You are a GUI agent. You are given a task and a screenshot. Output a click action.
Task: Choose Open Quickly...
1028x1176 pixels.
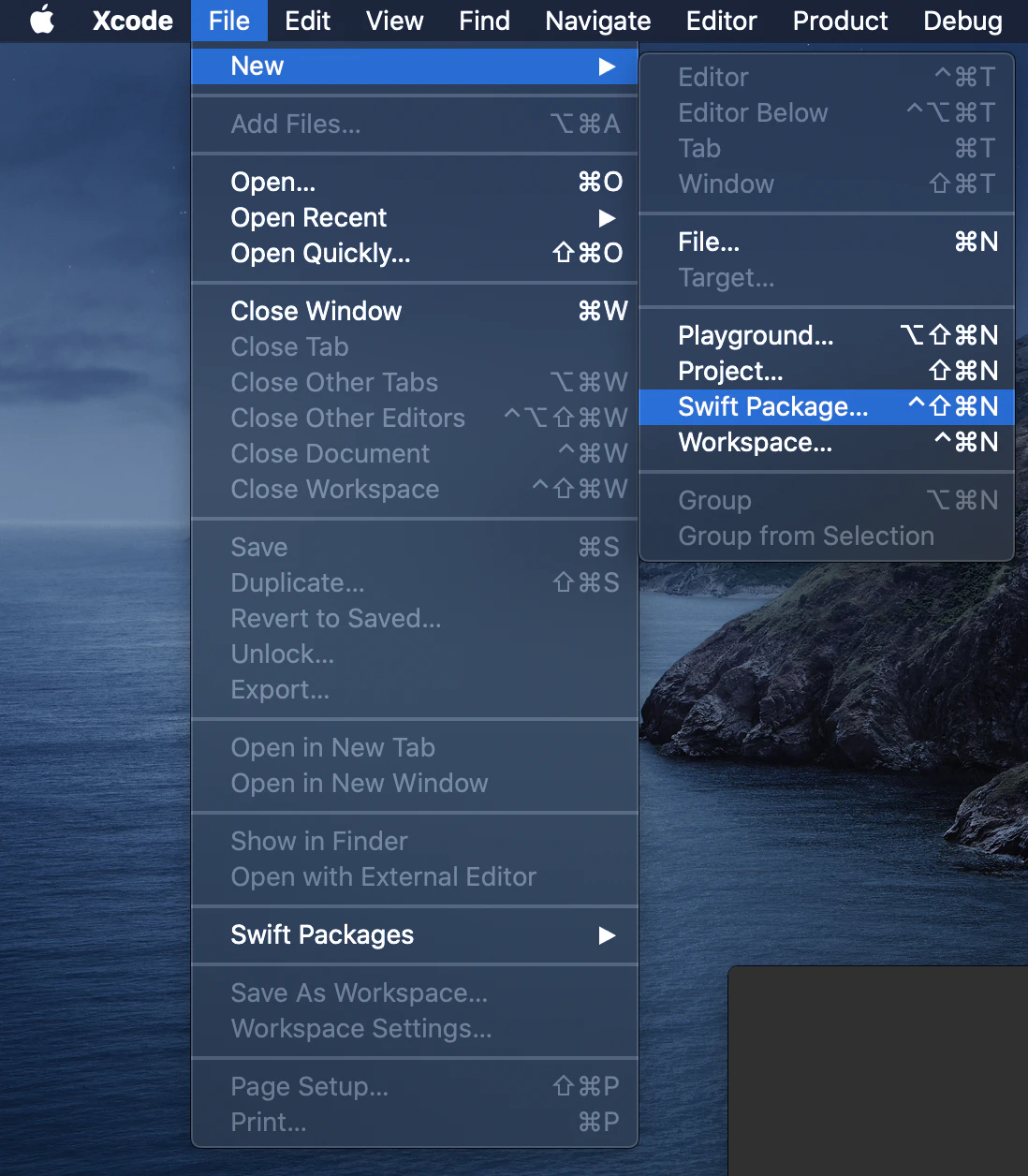click(415, 253)
